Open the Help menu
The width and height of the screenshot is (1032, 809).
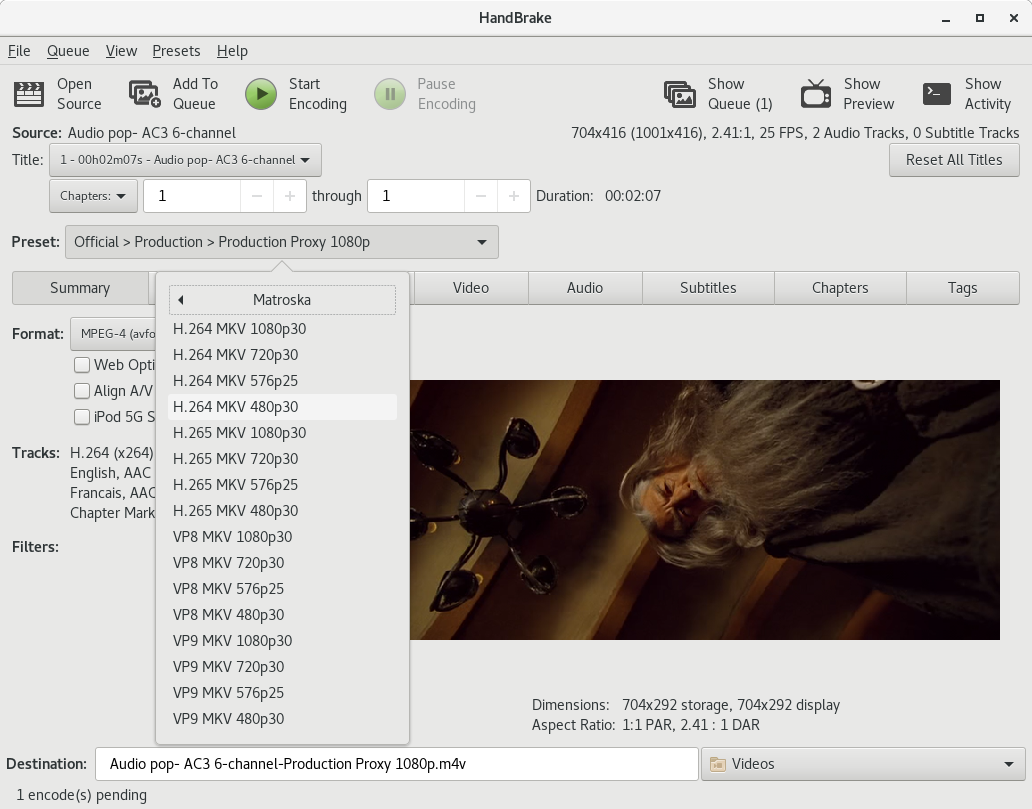(232, 51)
